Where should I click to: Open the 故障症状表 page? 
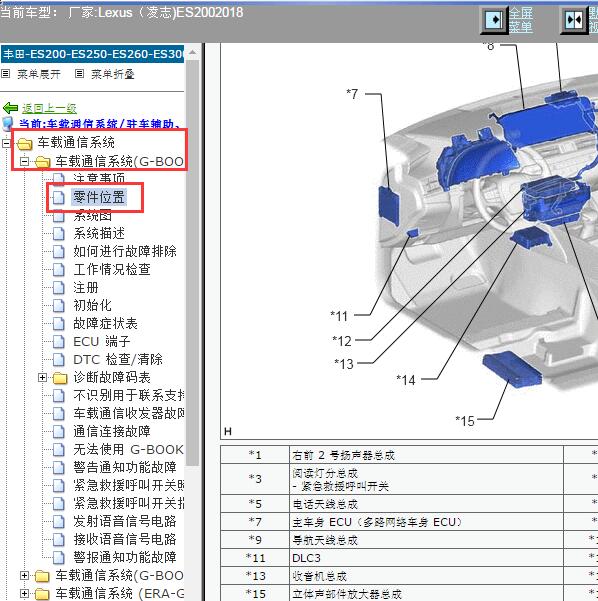coord(105,323)
